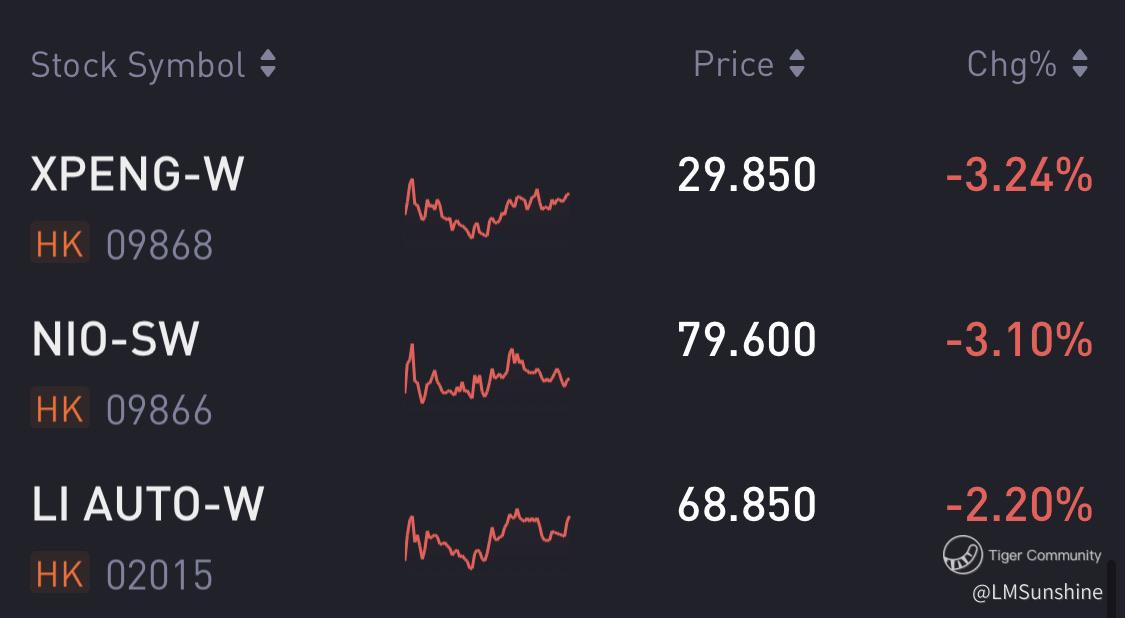The width and height of the screenshot is (1125, 618).
Task: Click the Tiger Community logo icon
Action: click(x=962, y=554)
